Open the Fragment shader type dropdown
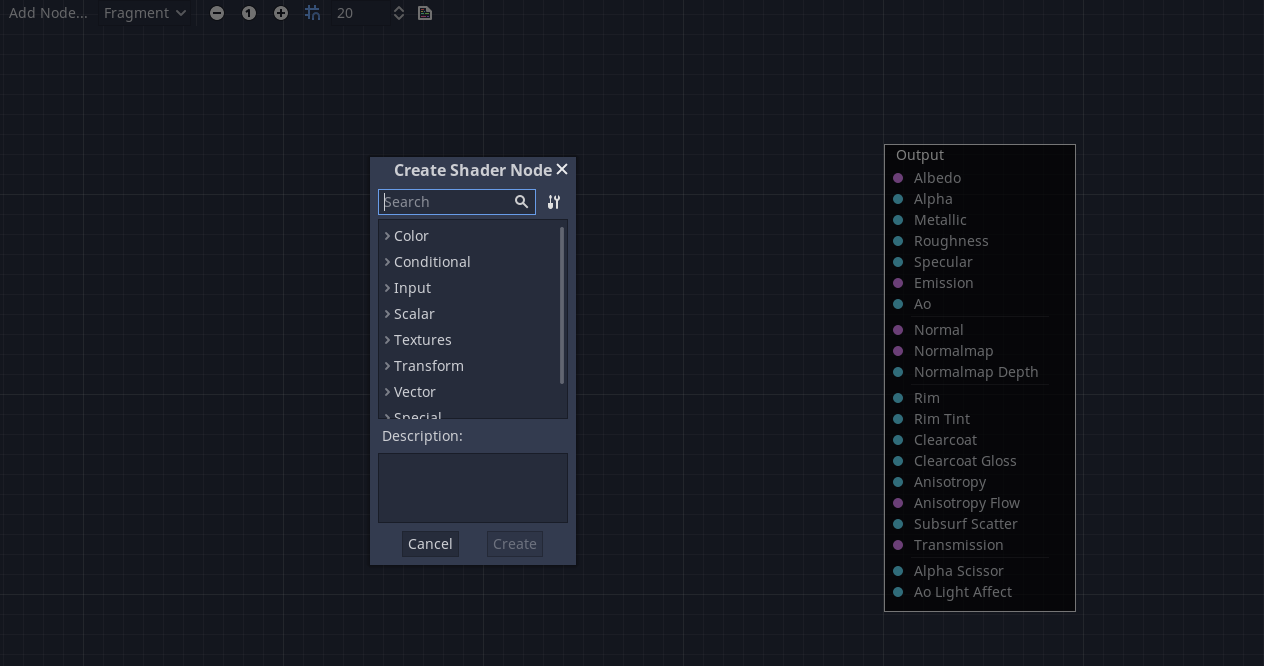The width and height of the screenshot is (1264, 666). click(145, 13)
